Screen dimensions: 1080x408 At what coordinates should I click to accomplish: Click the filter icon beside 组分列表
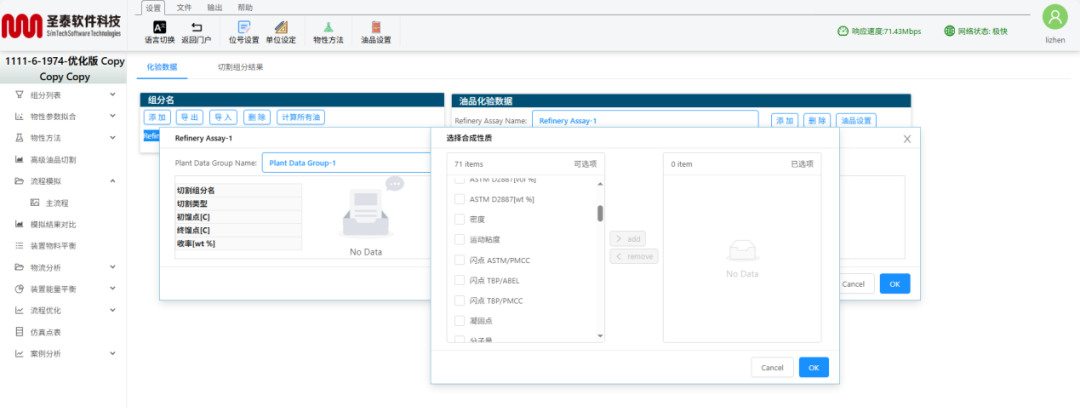[x=19, y=95]
